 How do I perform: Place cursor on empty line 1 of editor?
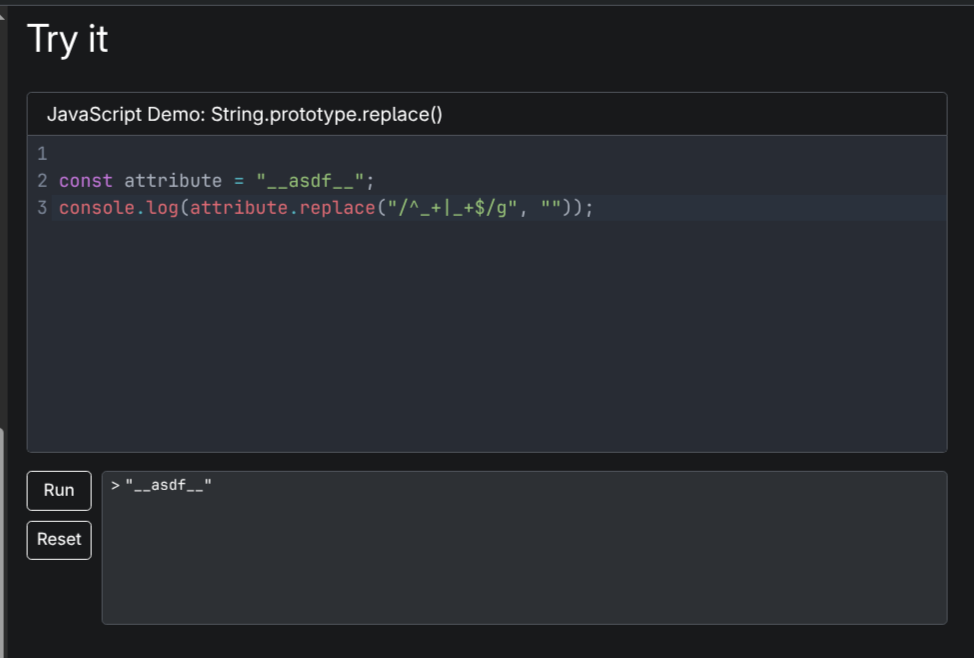(300, 154)
